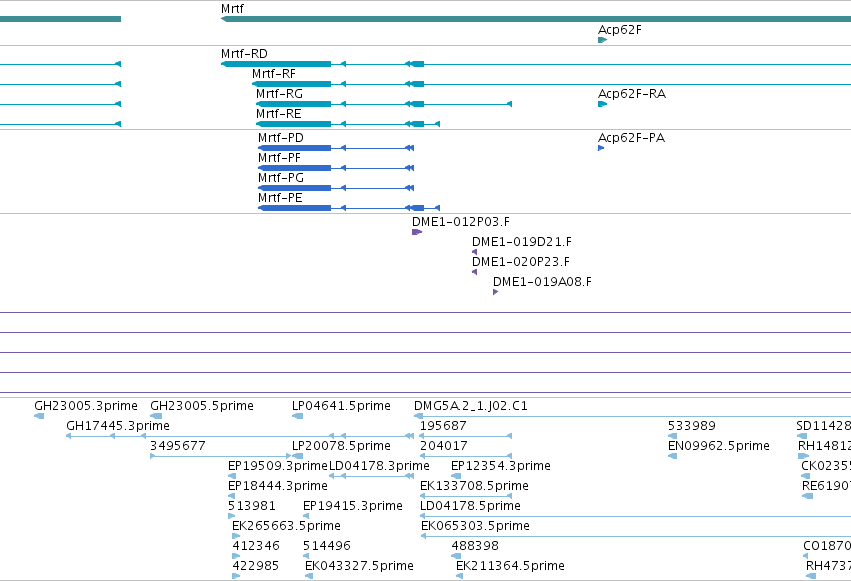
Task: Click the thick Mrtf-RD exon bar
Action: pyautogui.click(x=276, y=64)
